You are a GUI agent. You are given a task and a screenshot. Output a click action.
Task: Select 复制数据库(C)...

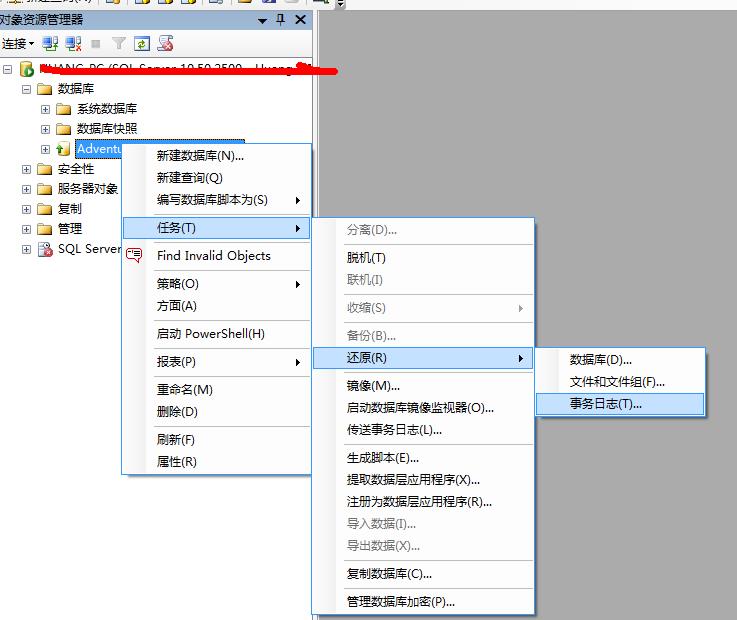423,574
